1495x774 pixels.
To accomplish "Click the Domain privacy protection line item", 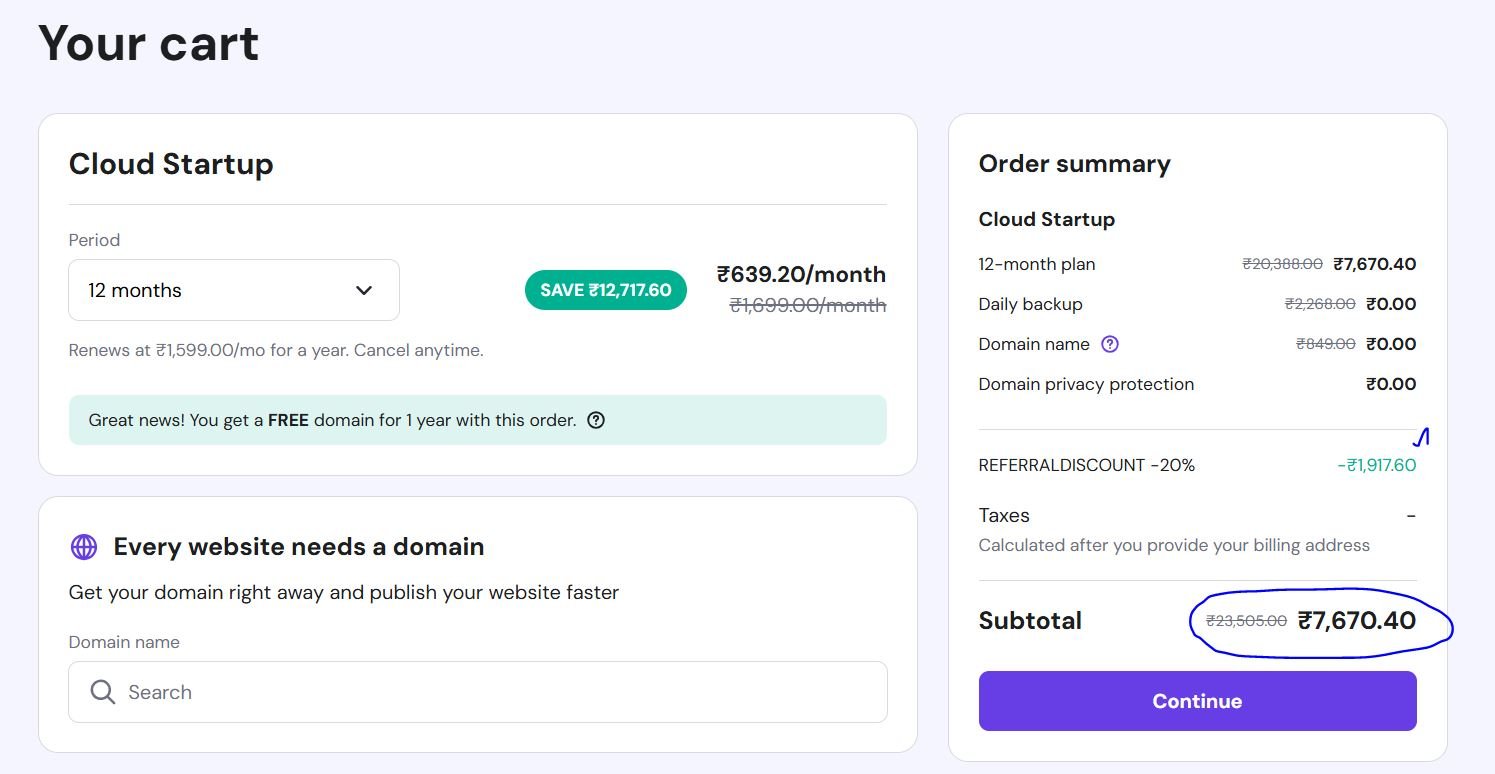I will (1086, 384).
